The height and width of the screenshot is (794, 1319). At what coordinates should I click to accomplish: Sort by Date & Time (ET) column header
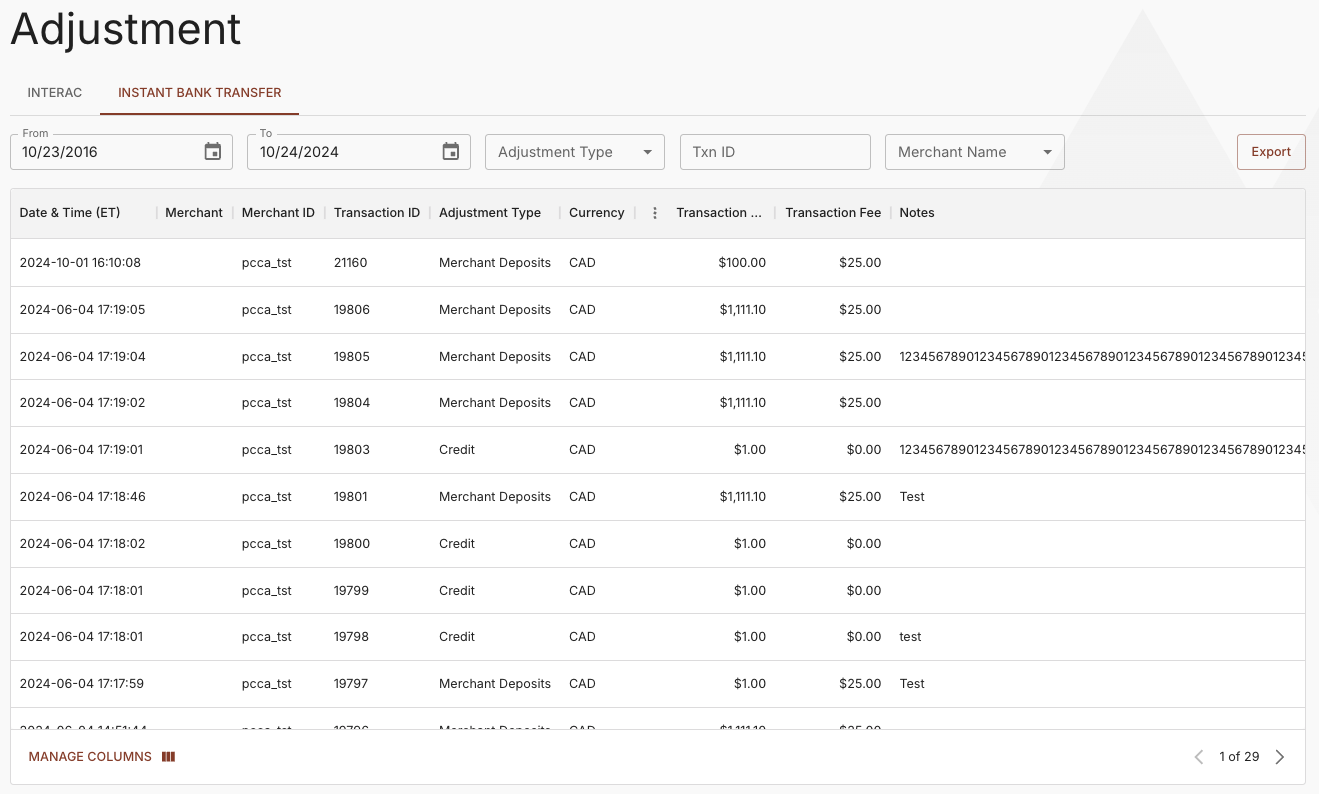tap(70, 213)
